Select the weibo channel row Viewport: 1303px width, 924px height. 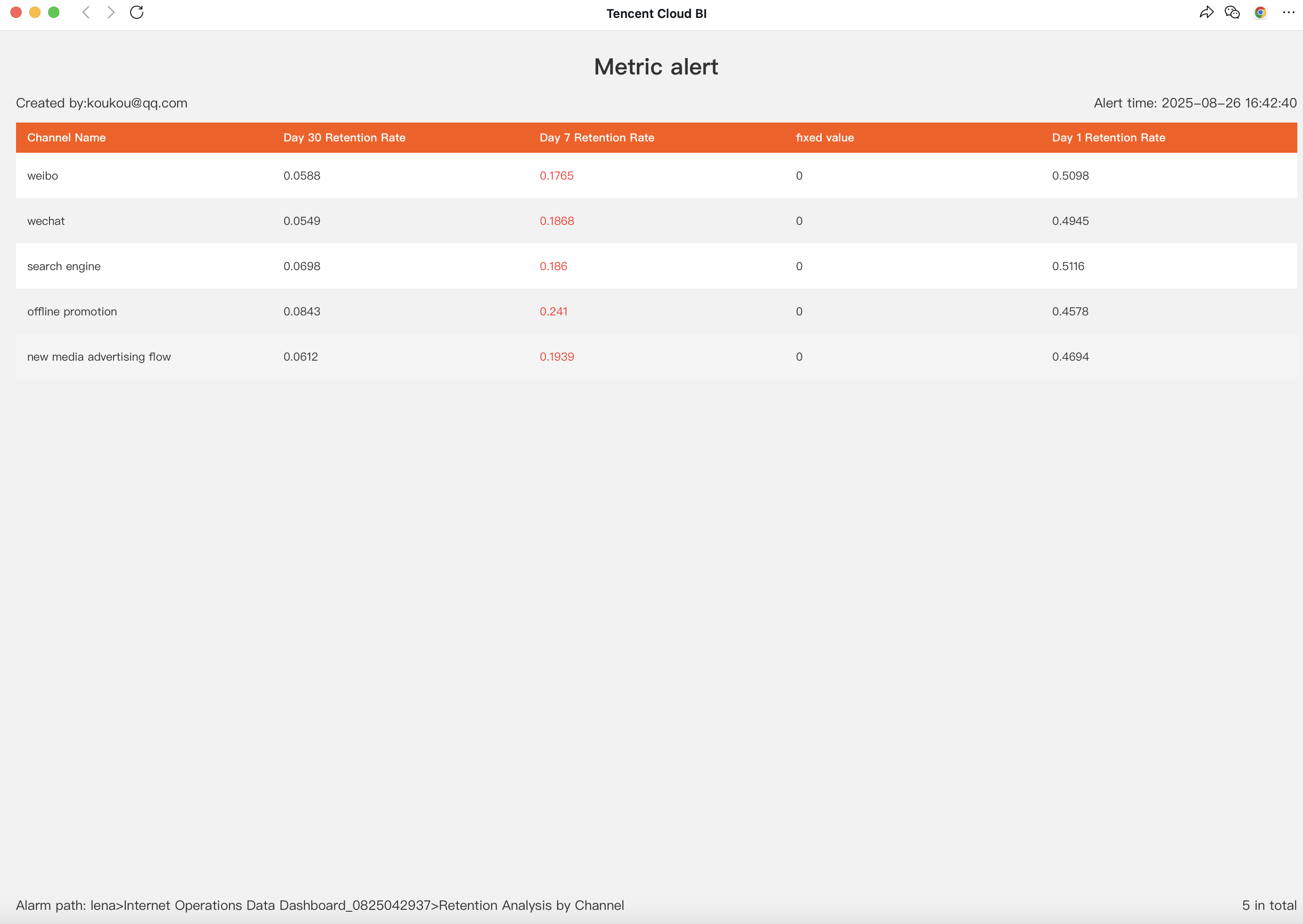[x=43, y=176]
